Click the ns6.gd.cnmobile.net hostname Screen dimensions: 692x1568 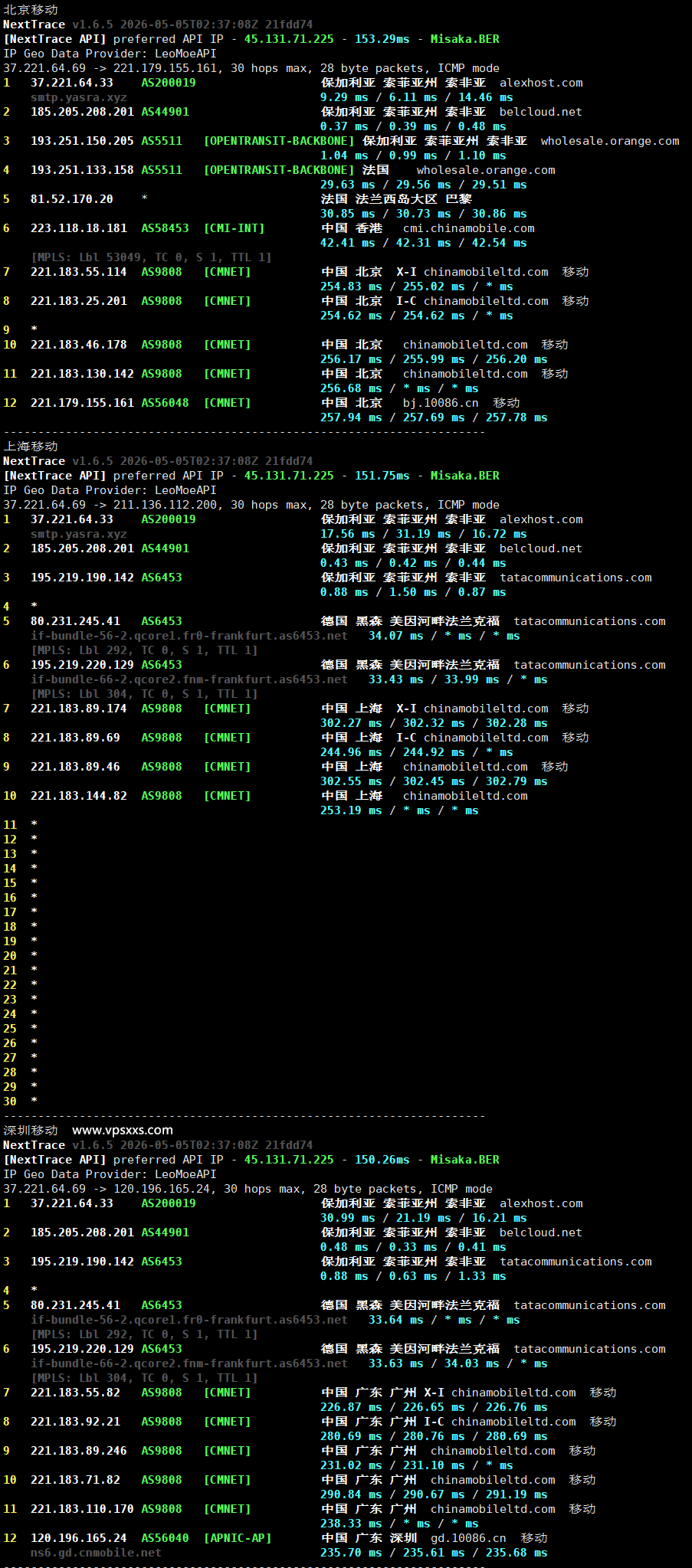coord(96,1553)
